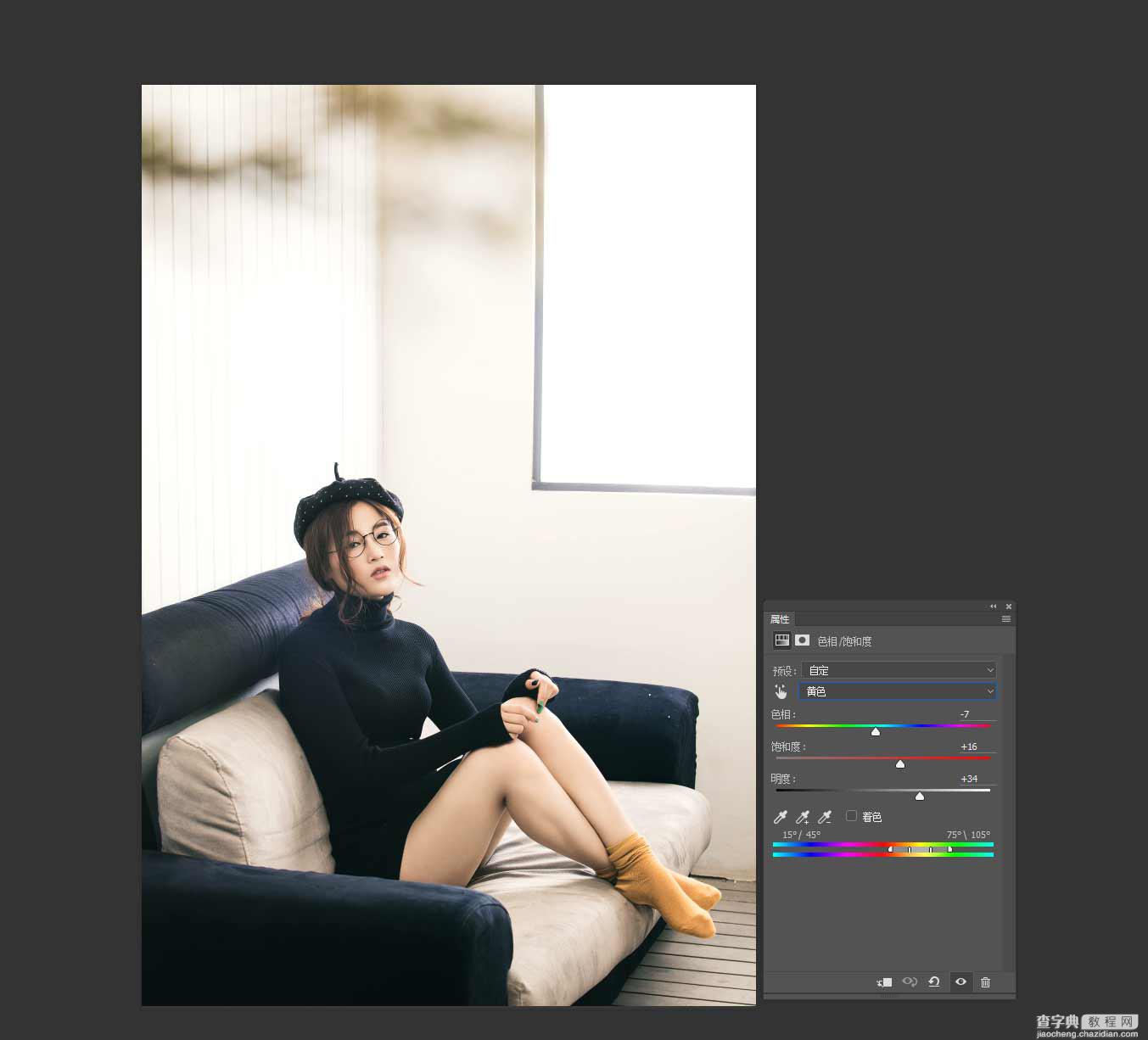Click the 饱和度 saturation slider handle
This screenshot has width=1148, height=1040.
(900, 763)
